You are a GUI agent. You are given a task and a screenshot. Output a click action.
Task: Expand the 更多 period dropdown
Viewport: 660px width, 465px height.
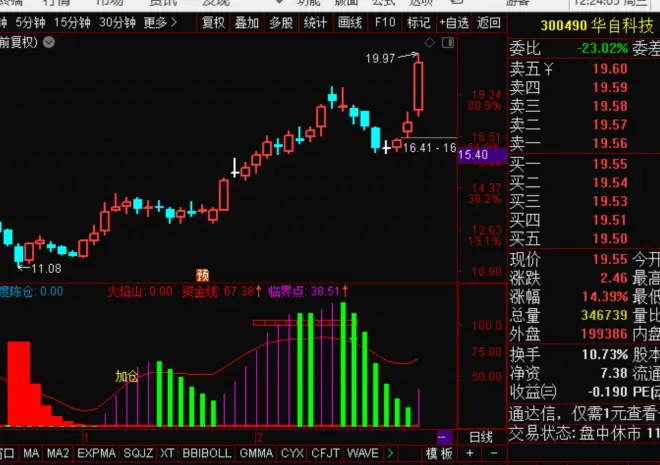click(x=157, y=22)
